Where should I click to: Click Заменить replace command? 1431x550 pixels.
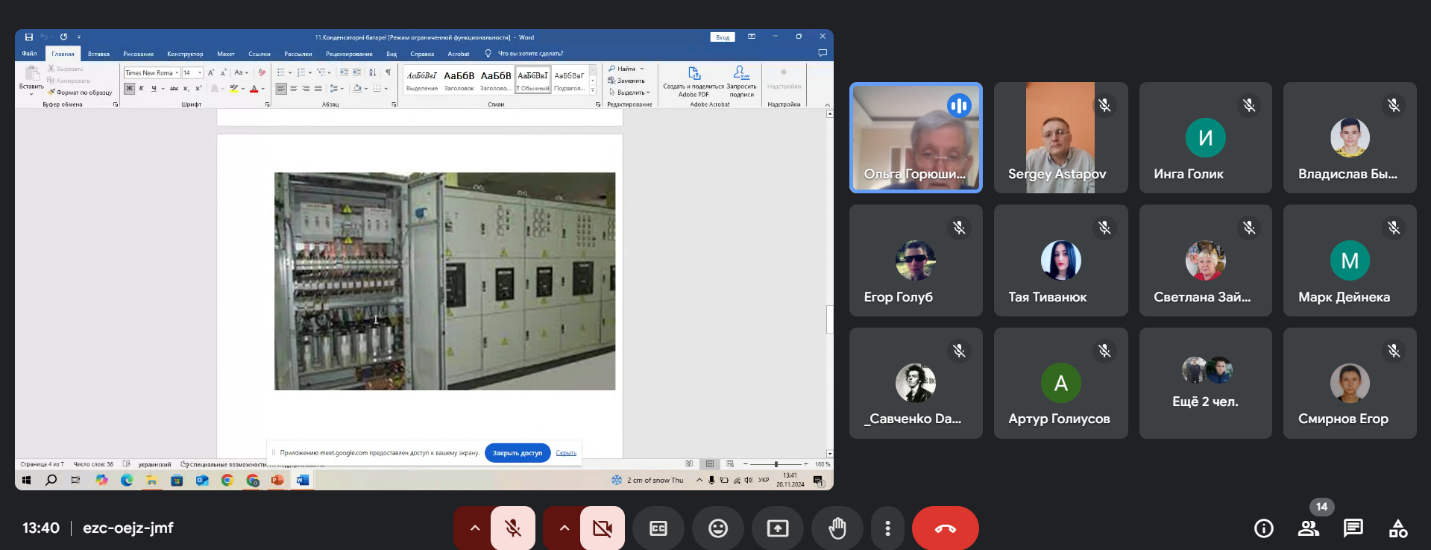coord(627,80)
